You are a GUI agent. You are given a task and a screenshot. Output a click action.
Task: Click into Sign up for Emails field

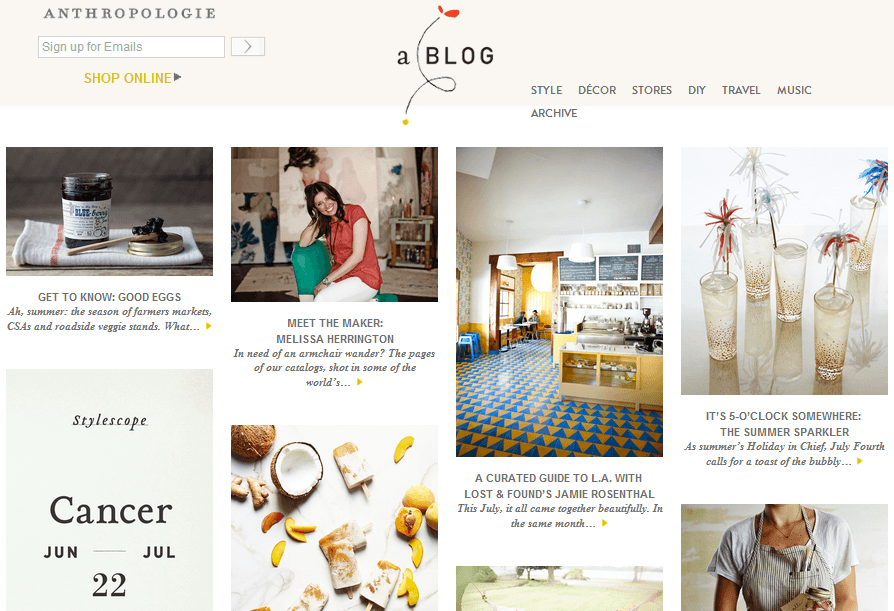click(131, 47)
